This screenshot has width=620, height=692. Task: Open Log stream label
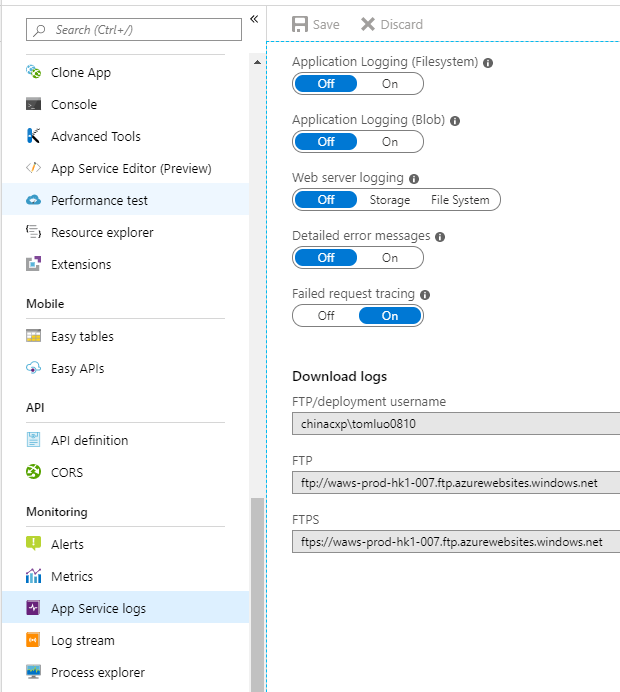coord(83,640)
